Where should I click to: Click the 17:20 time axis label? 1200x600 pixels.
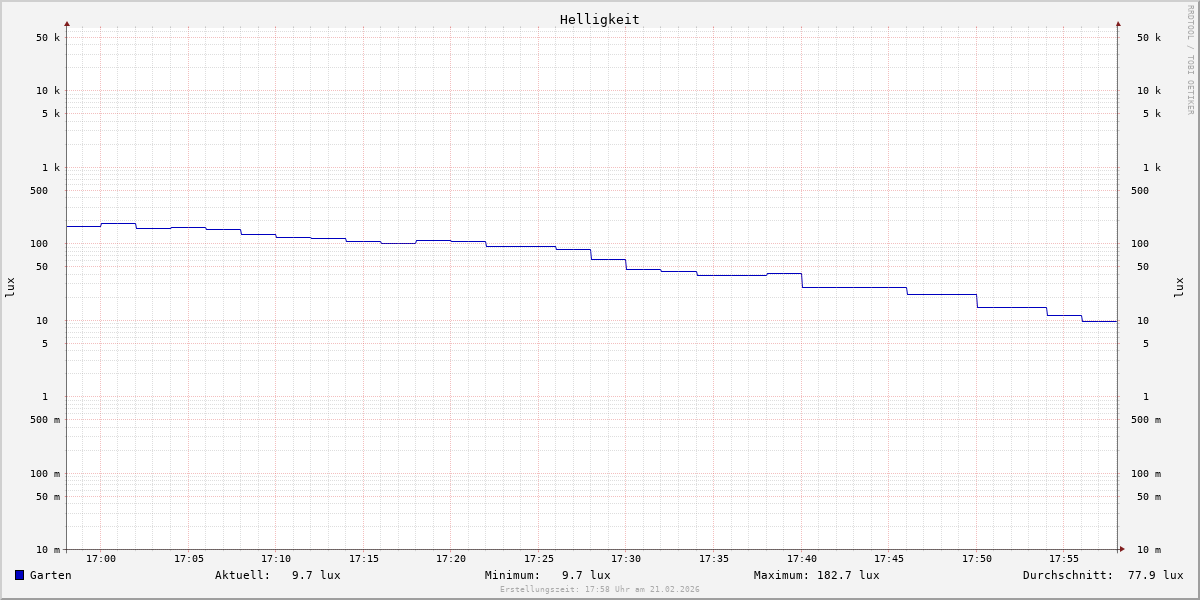(451, 558)
